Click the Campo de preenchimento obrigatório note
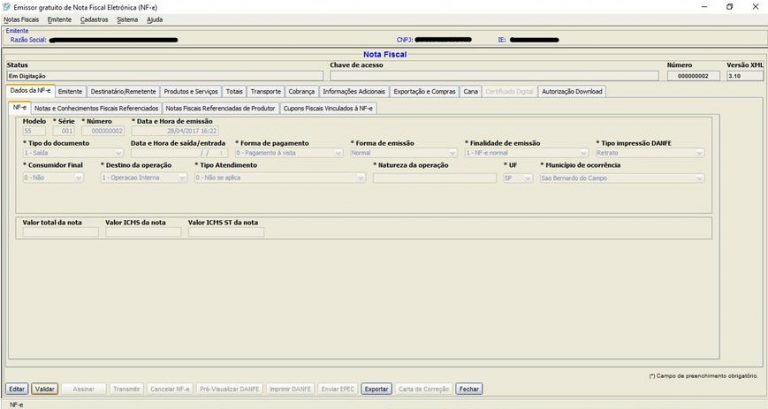 tap(703, 376)
